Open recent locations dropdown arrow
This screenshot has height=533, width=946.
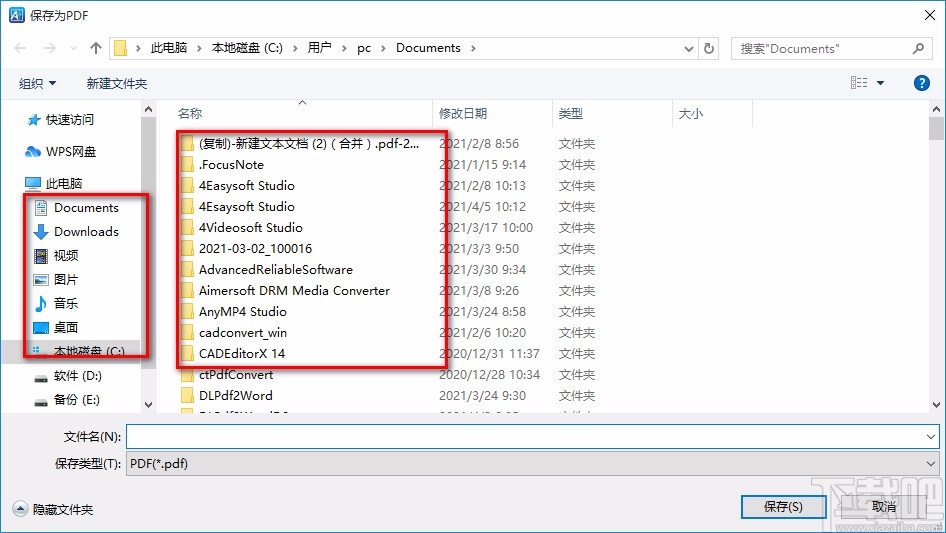click(73, 48)
